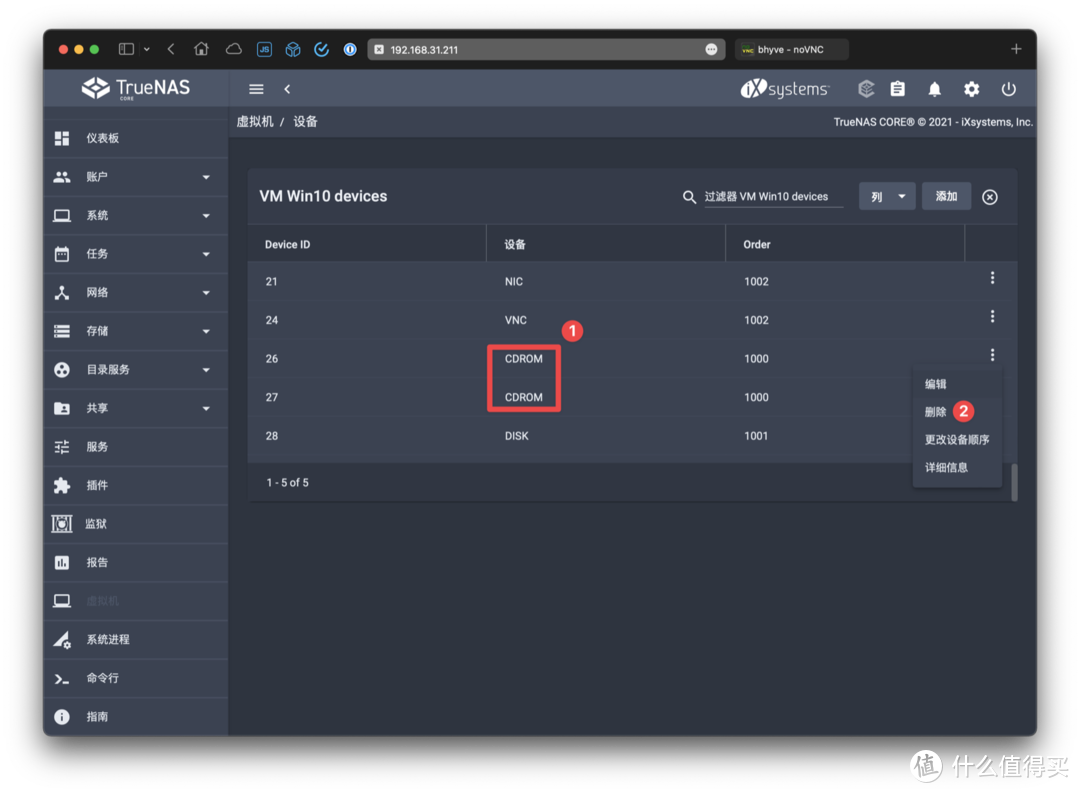Open Guide (指南) info icon
The image size is (1080, 793).
click(62, 717)
